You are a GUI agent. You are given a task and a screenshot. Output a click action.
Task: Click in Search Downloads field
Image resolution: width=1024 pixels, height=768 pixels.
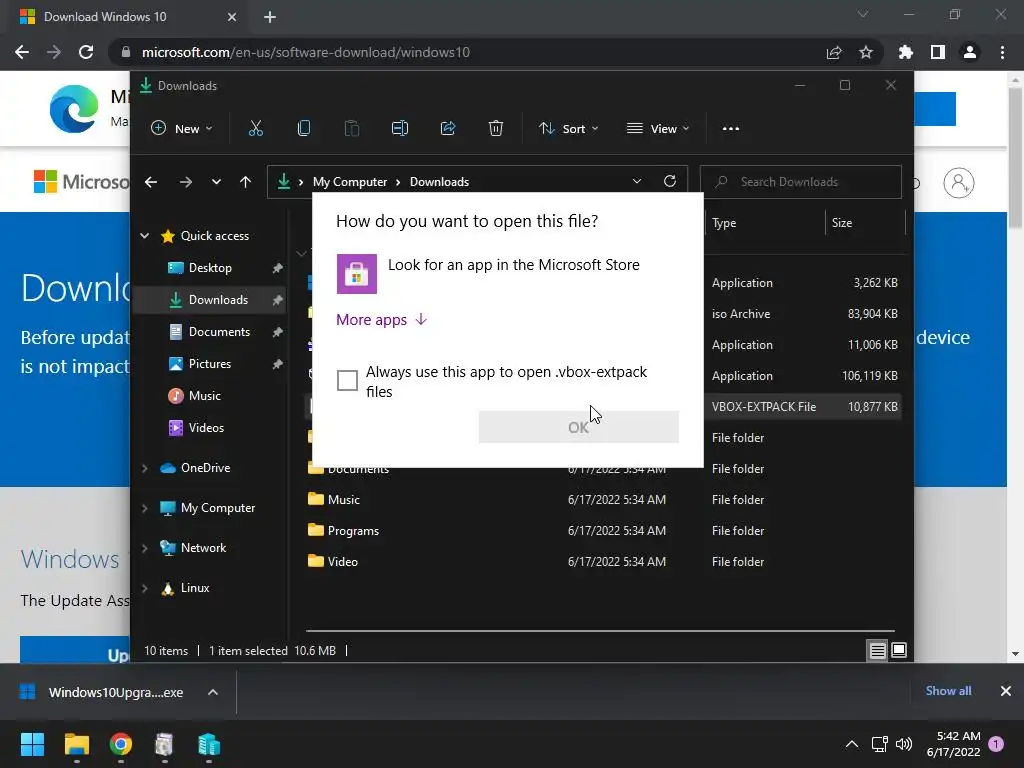[801, 182]
